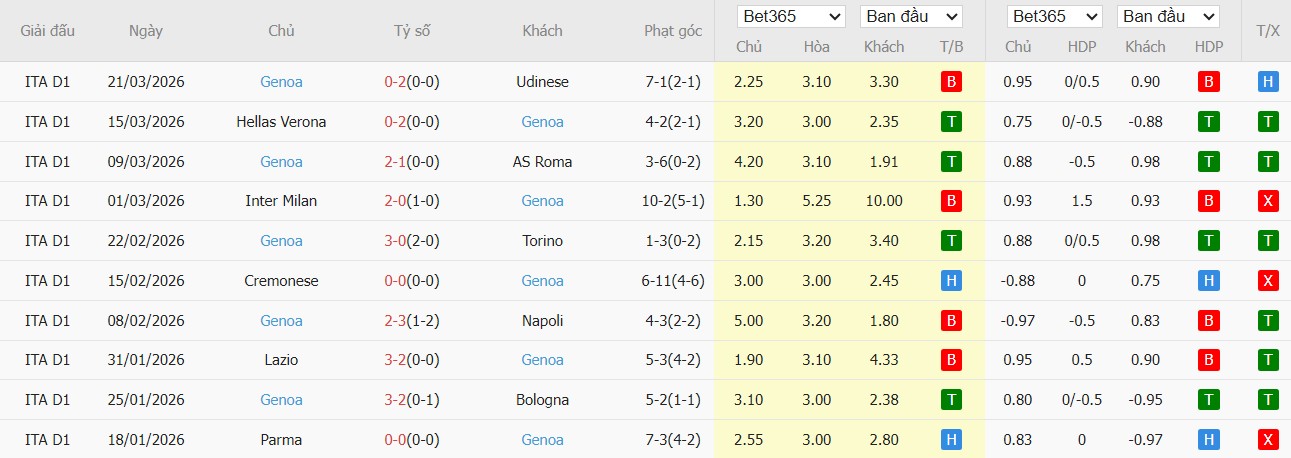Click the Tỷ số column header

412,31
